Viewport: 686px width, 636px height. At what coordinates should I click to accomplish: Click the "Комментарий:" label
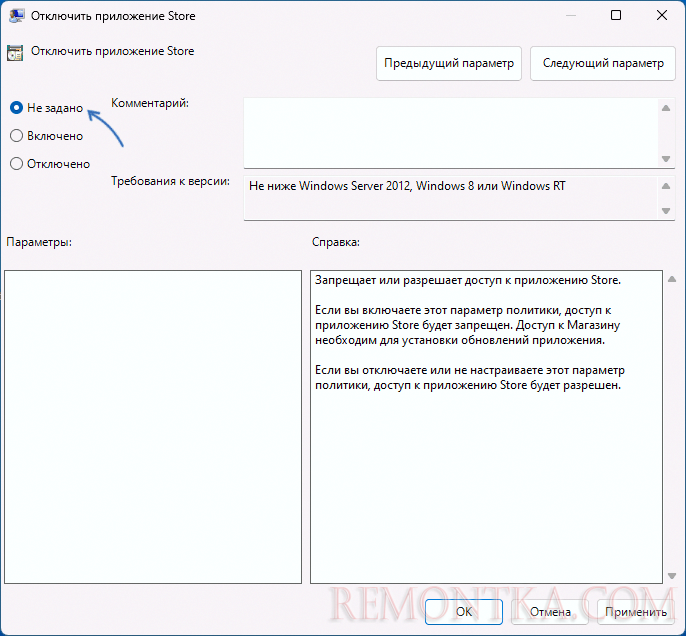(x=150, y=103)
